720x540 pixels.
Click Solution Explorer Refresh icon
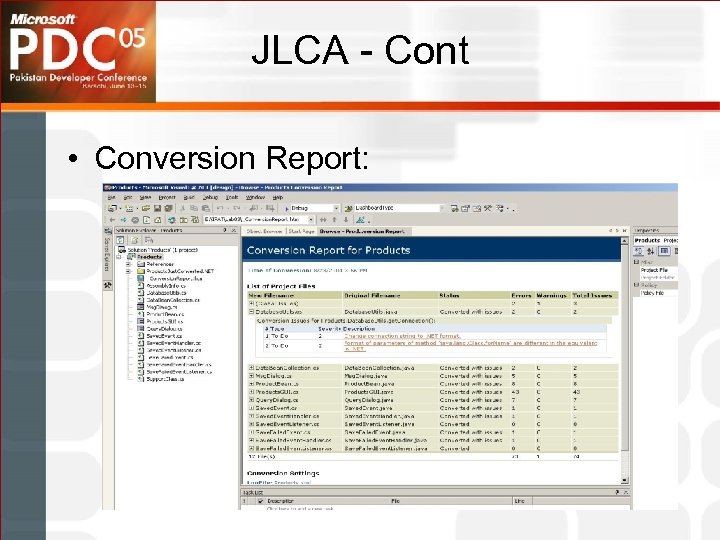click(x=120, y=240)
